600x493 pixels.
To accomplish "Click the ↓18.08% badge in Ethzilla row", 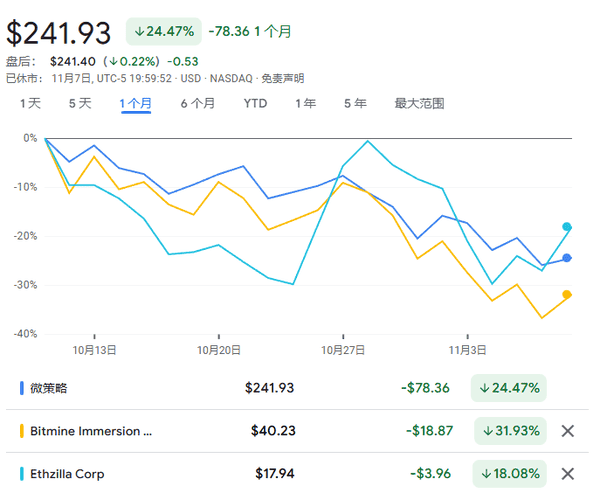I will [x=511, y=473].
